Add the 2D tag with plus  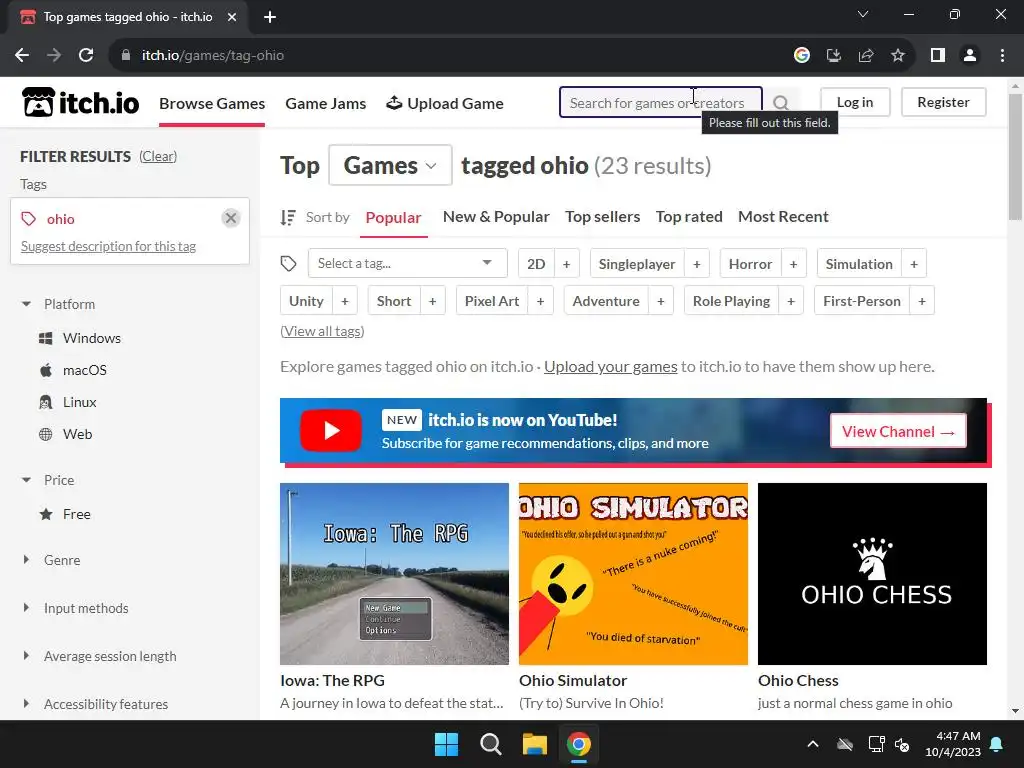pos(566,264)
